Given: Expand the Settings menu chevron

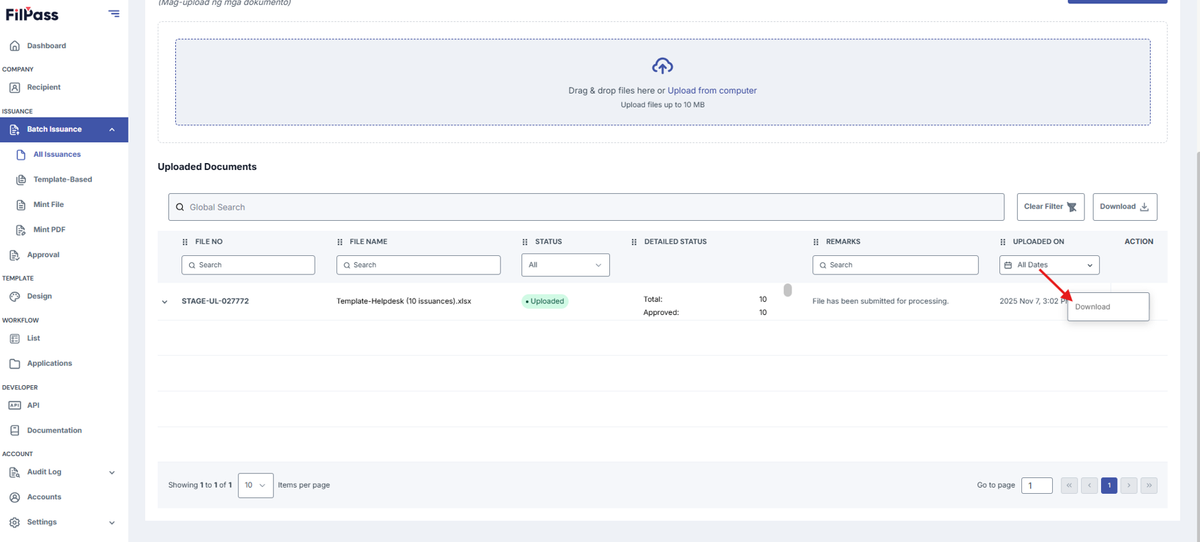Looking at the screenshot, I should (x=112, y=522).
